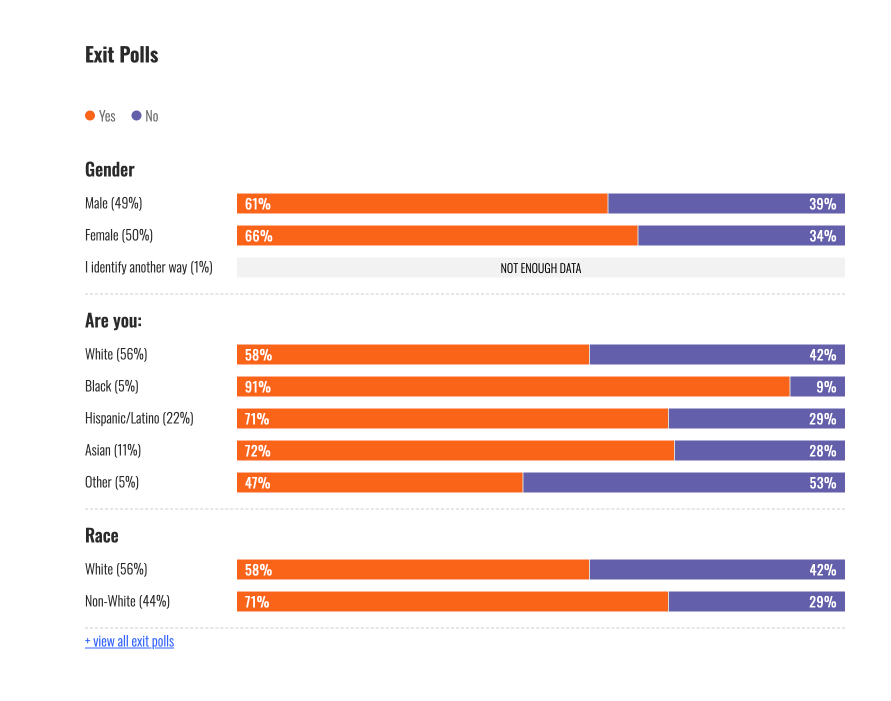This screenshot has height=701, width=891.
Task: Click the Exit Polls heading
Action: tap(122, 55)
